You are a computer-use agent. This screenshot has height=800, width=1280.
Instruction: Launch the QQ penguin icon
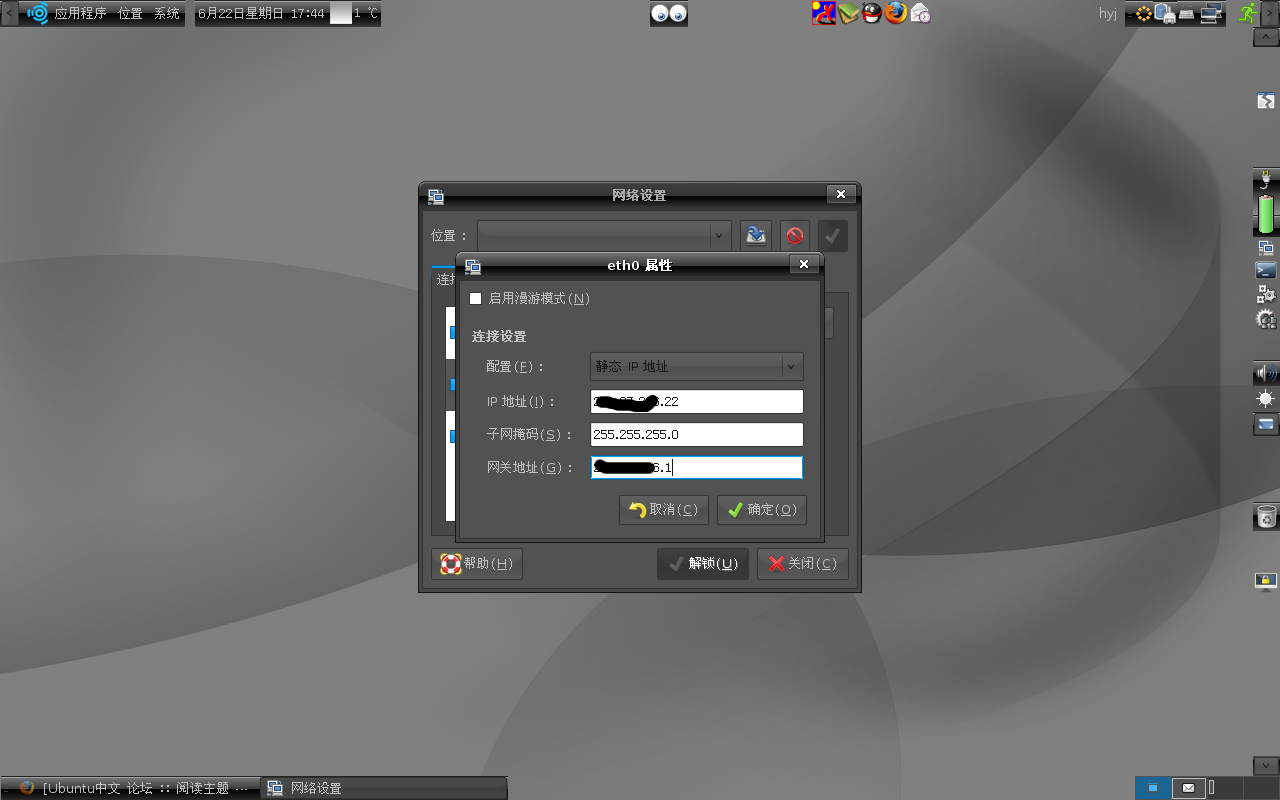[872, 13]
